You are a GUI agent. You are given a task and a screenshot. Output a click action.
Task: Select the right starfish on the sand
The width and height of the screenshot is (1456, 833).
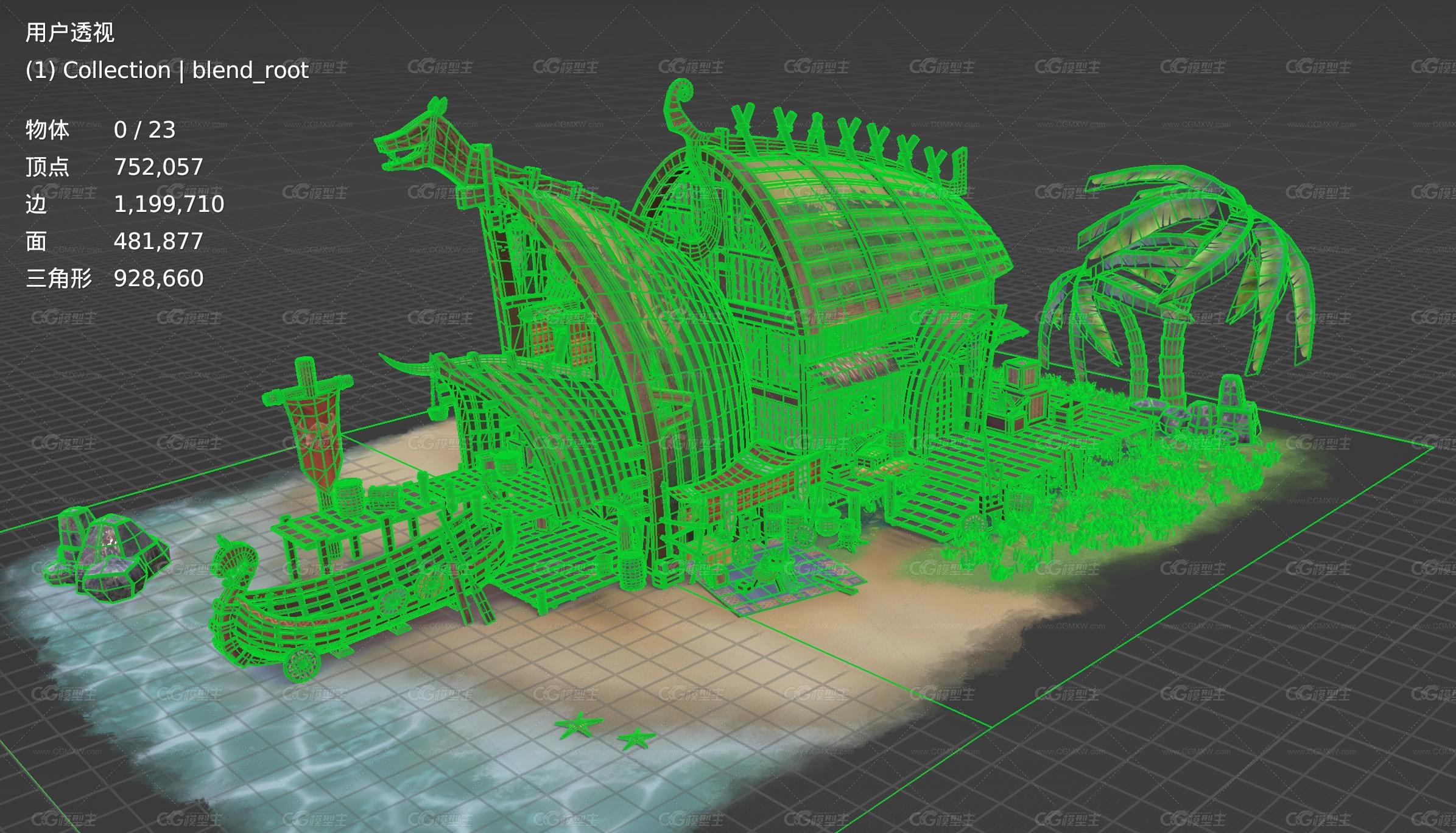click(637, 739)
